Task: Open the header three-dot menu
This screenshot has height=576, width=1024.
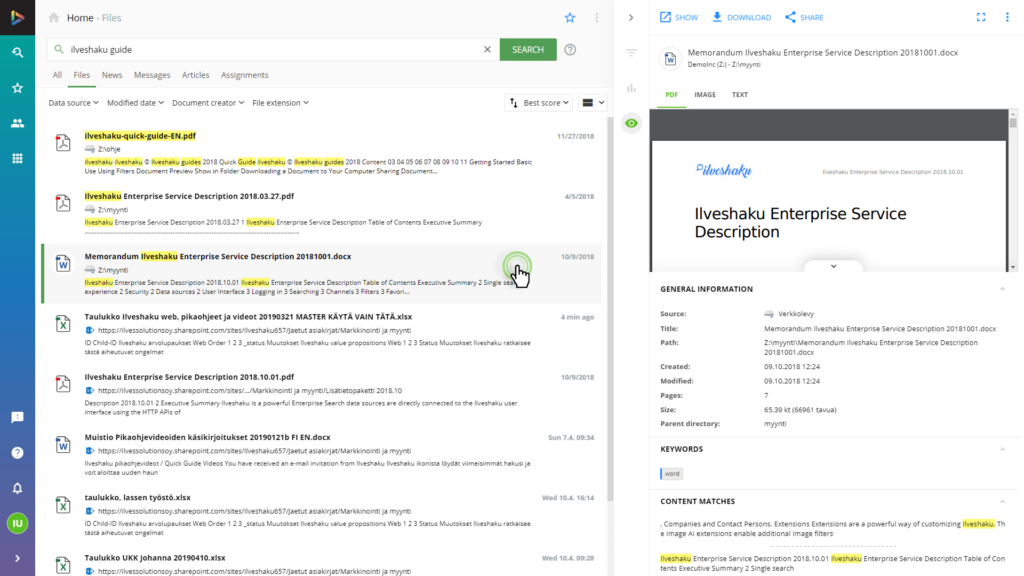Action: 596,18
